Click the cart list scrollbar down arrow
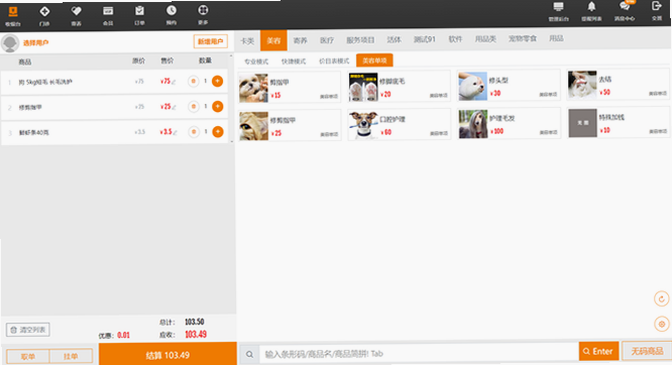 [x=232, y=141]
